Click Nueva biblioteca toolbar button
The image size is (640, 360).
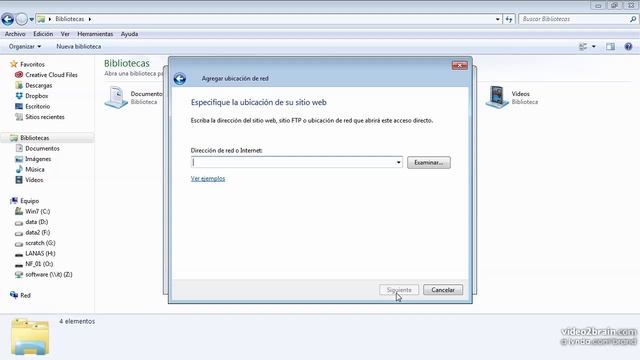(78, 47)
